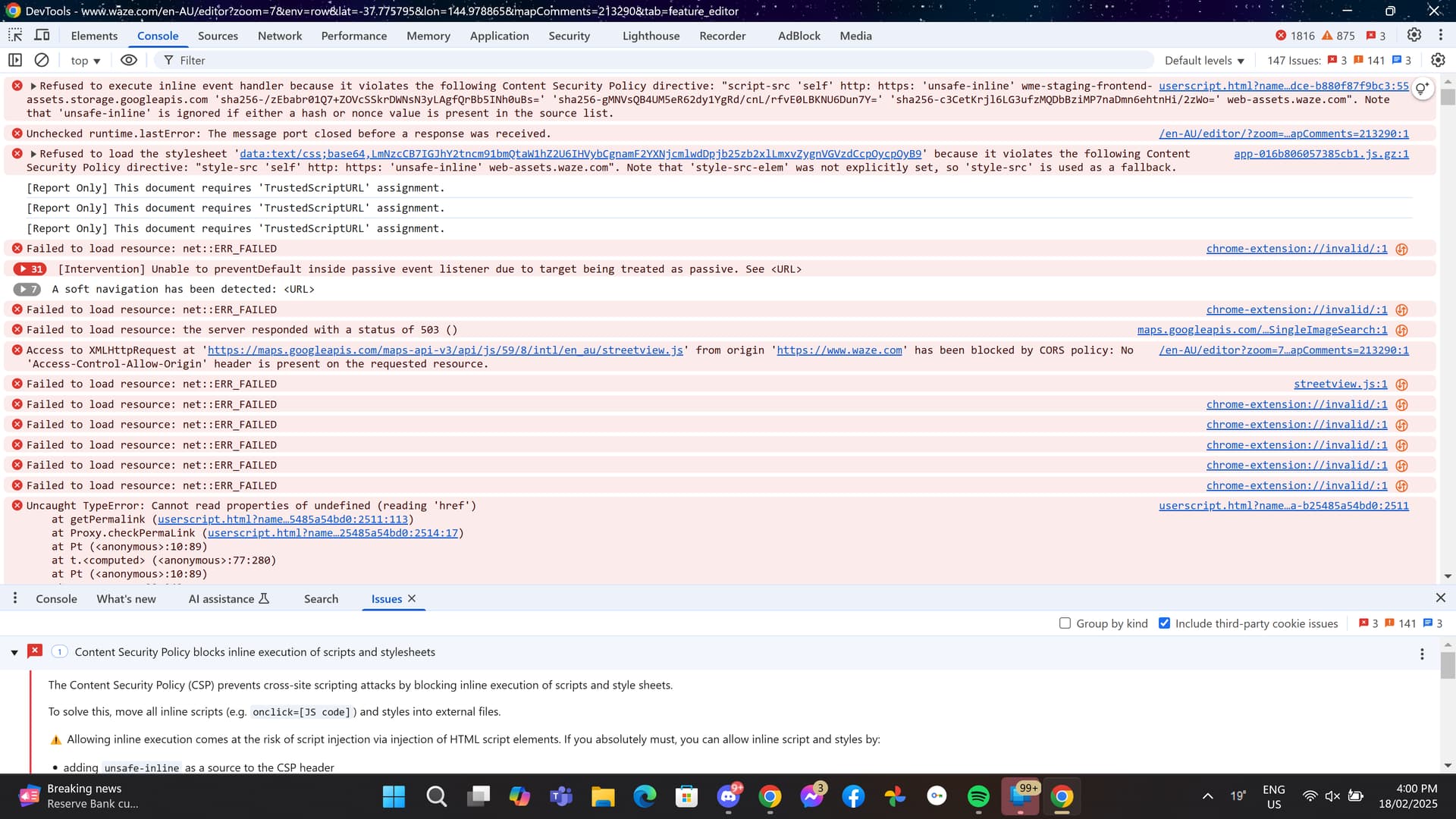Open DevTools main settings gear
1456x819 pixels.
[1414, 35]
